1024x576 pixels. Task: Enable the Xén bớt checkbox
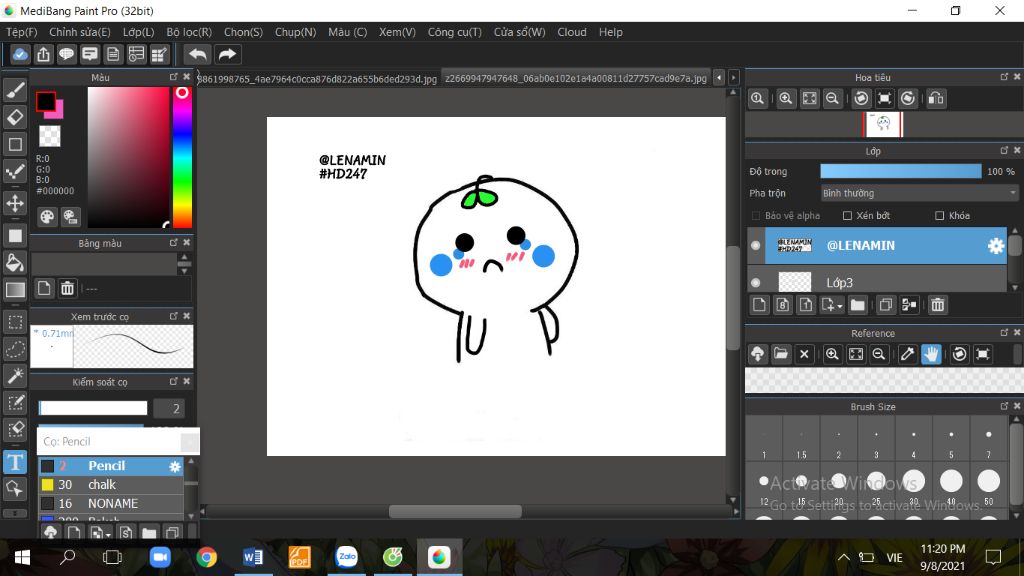click(847, 216)
